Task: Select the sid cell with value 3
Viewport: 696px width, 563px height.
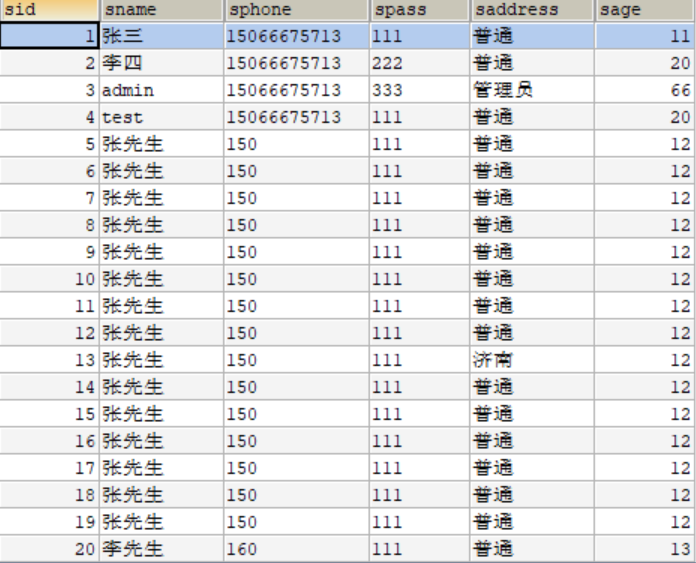Action: click(49, 90)
